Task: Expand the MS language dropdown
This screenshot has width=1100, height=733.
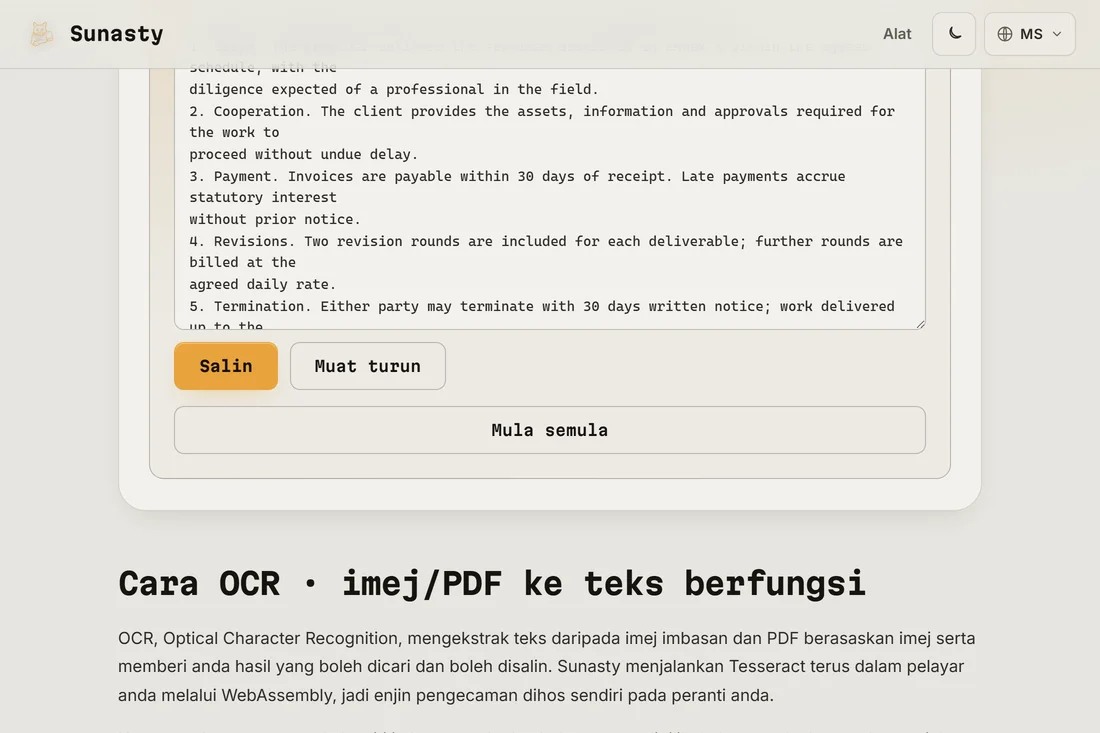Action: coord(1029,34)
